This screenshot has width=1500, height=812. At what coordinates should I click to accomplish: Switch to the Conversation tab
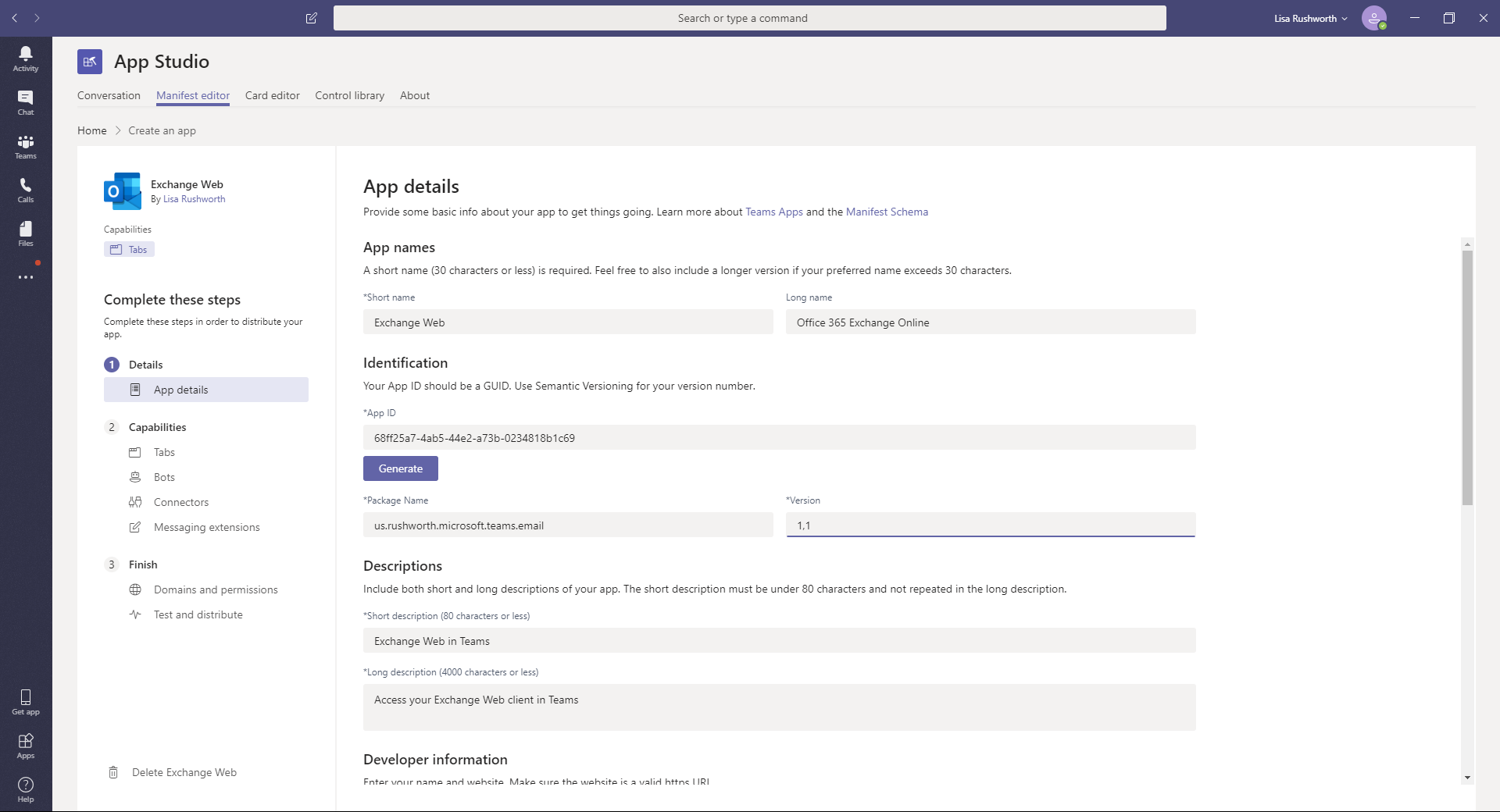point(109,95)
